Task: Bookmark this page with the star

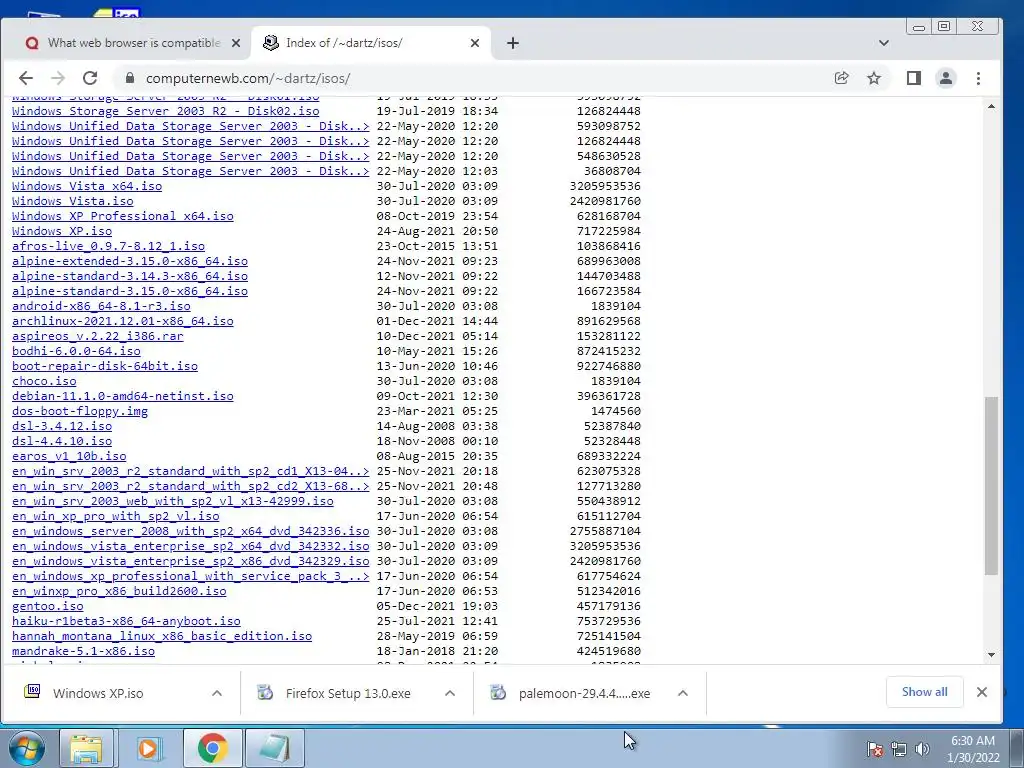Action: [x=874, y=78]
